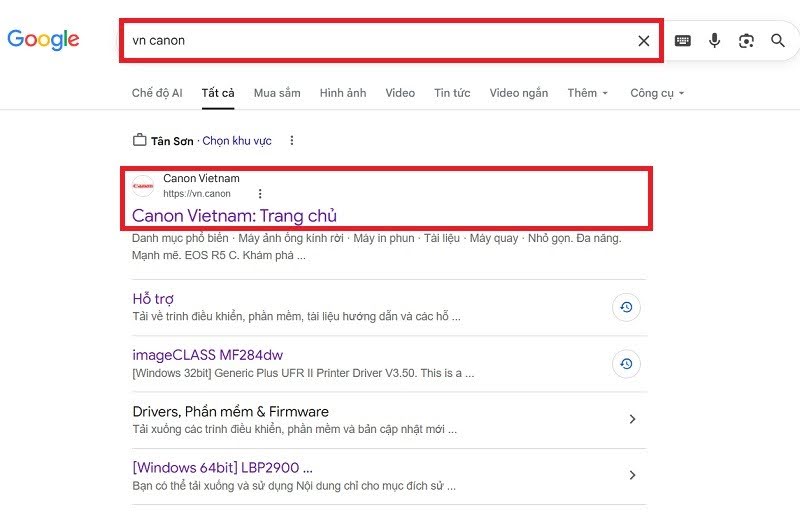The image size is (800, 512).
Task: Expand chevron on [Windows 64bit] LBP2900 row
Action: pyautogui.click(x=632, y=475)
